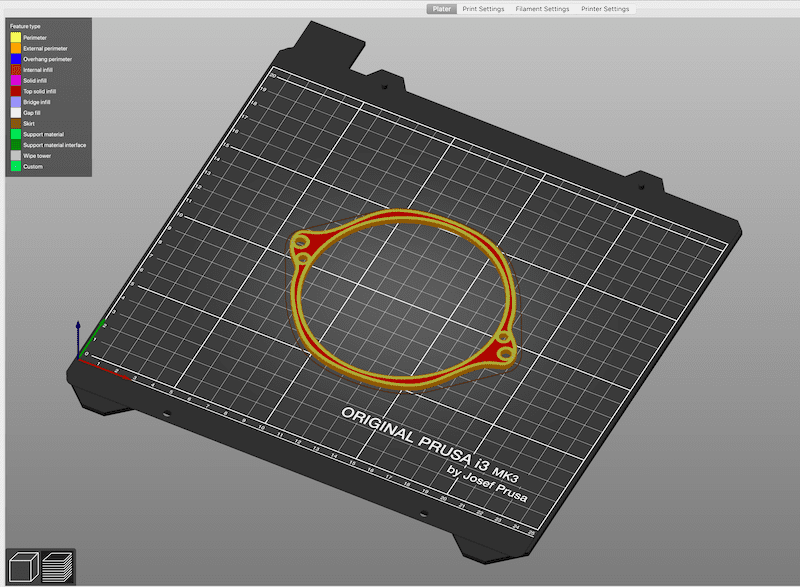The width and height of the screenshot is (800, 587).
Task: Open the Plater tab
Action: coord(440,9)
